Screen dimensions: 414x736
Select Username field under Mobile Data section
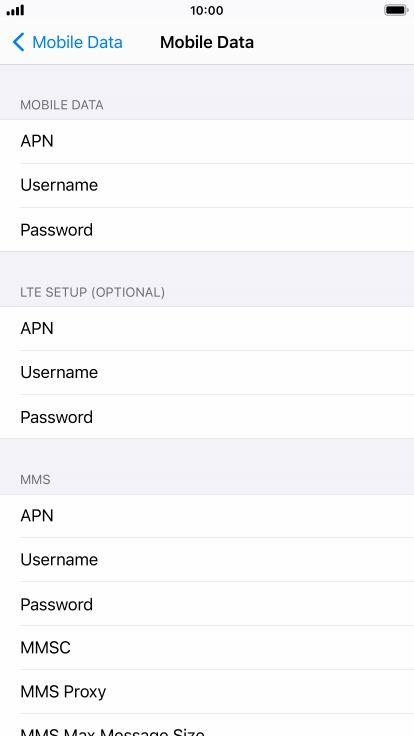[x=207, y=185]
